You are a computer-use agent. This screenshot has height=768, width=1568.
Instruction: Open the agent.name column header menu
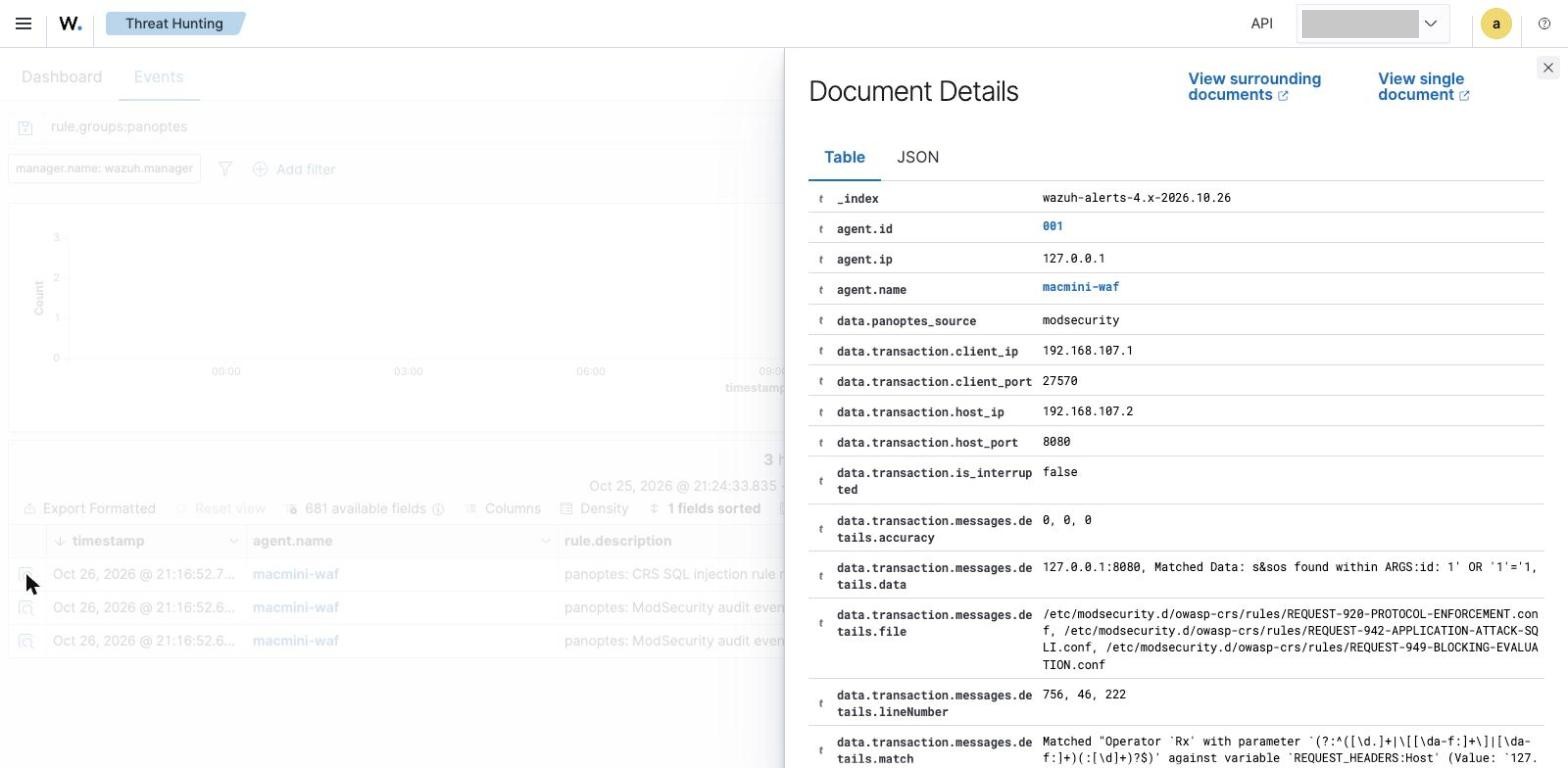pyautogui.click(x=545, y=541)
